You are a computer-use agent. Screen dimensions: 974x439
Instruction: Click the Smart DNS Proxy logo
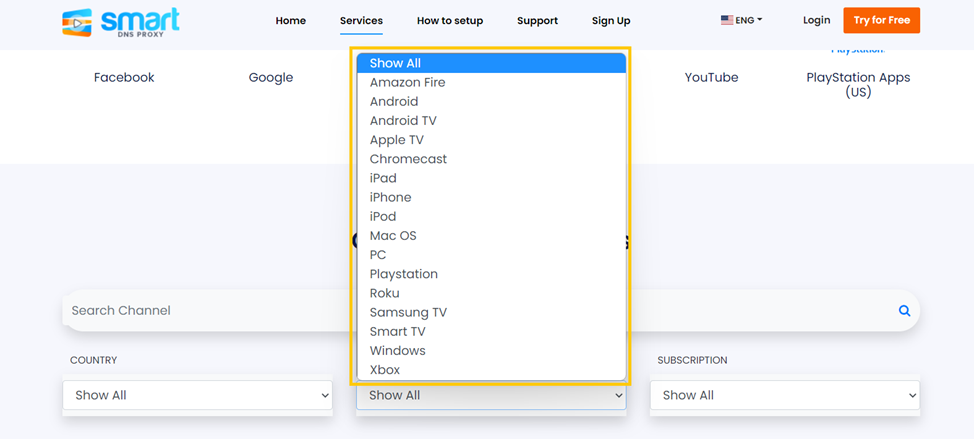[x=120, y=22]
